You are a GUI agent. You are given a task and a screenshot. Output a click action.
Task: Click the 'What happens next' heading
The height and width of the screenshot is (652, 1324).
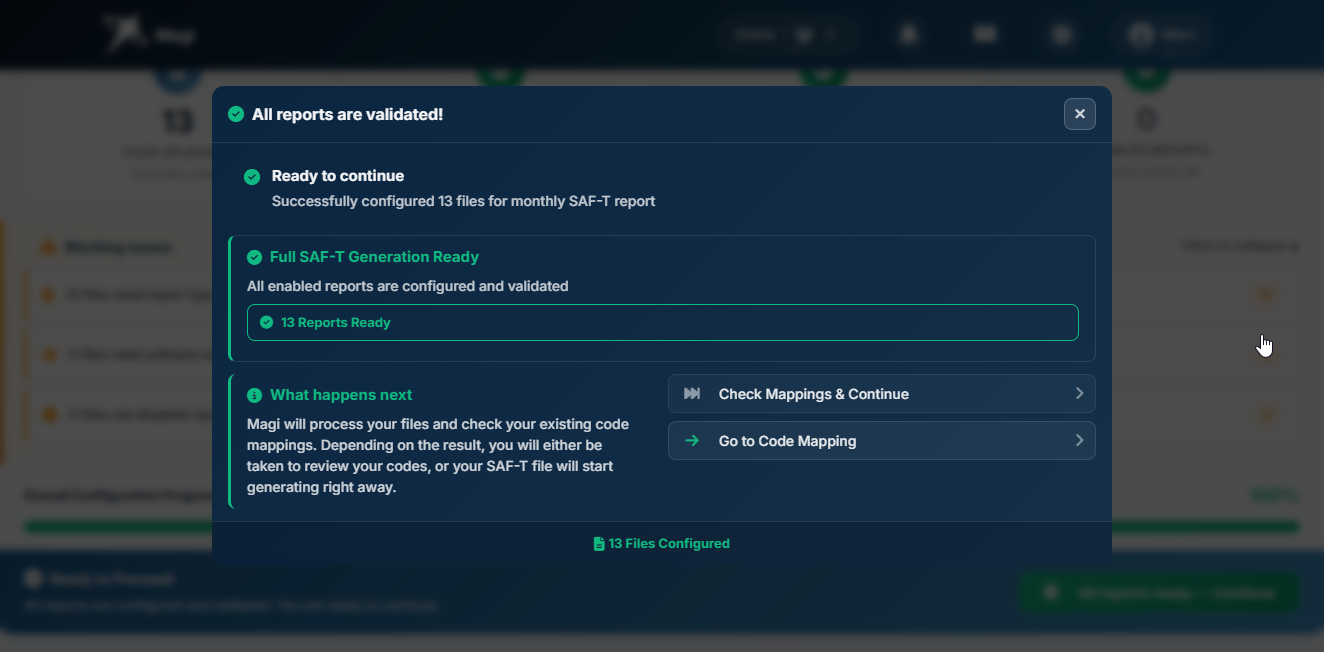coord(341,395)
